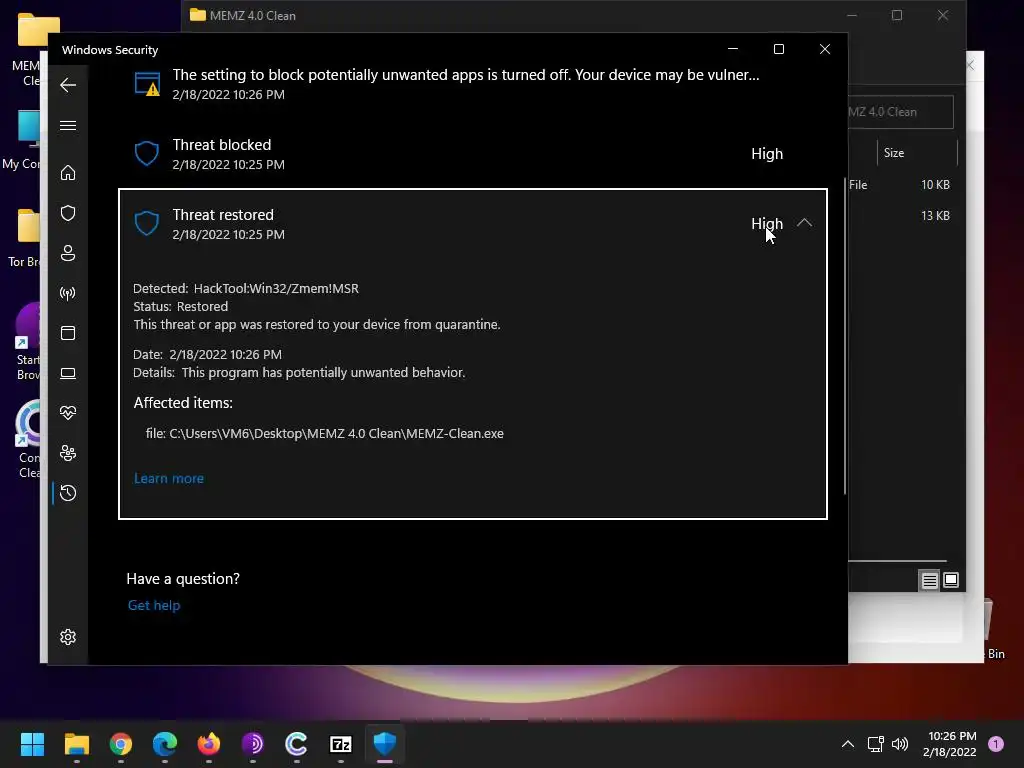Open the notification badge in taskbar
The image size is (1024, 768).
pyautogui.click(x=996, y=744)
